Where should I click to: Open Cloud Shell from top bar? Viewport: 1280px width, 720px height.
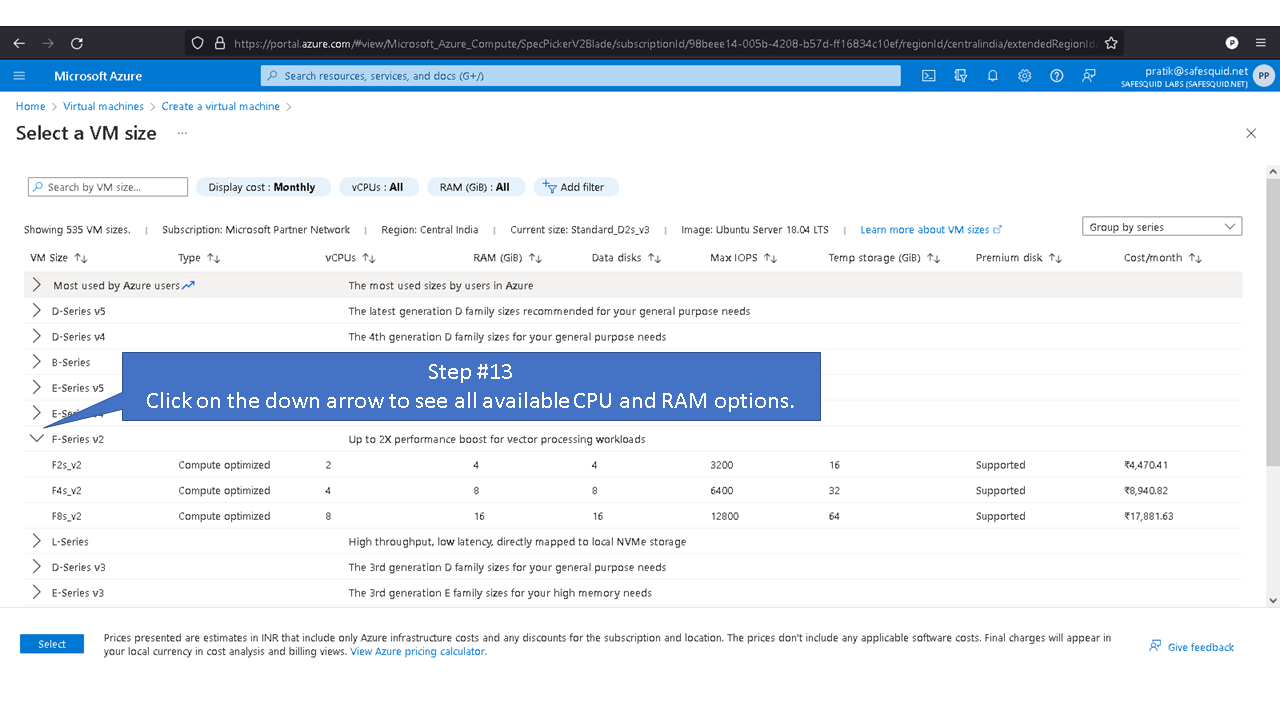click(x=929, y=76)
